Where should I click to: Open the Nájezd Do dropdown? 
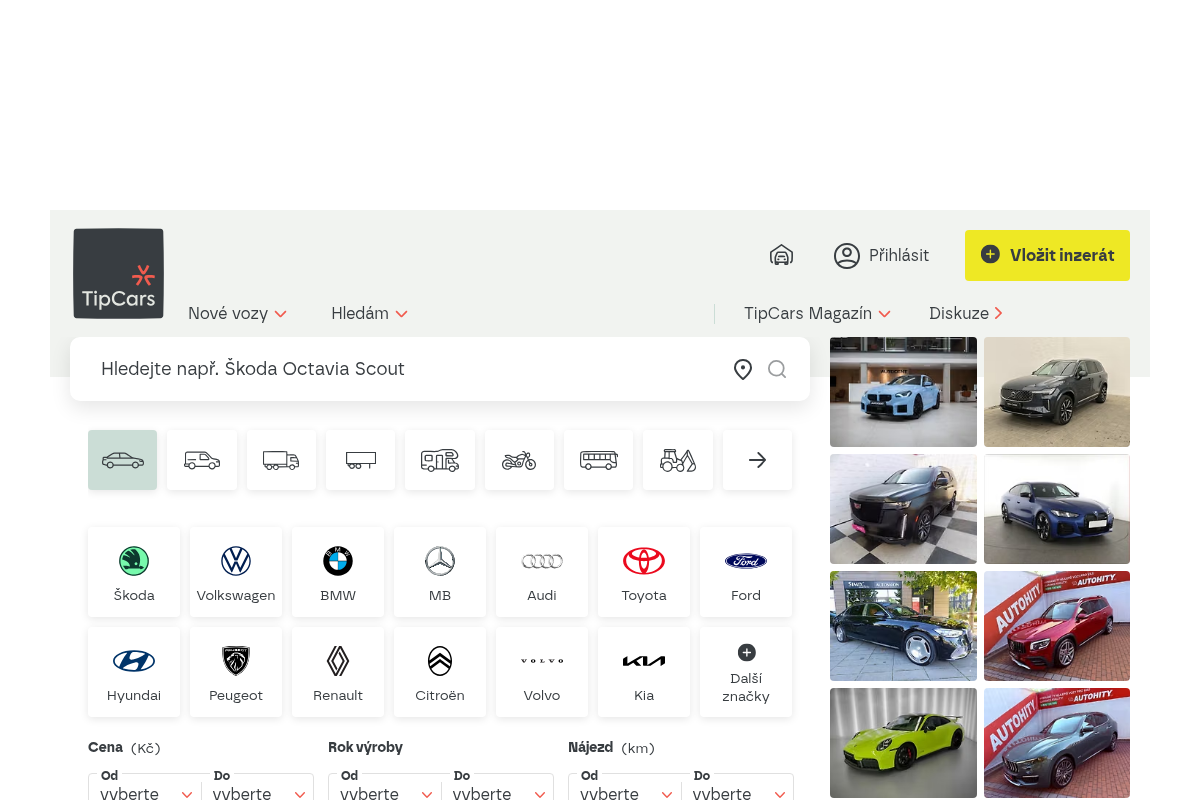coord(737,787)
